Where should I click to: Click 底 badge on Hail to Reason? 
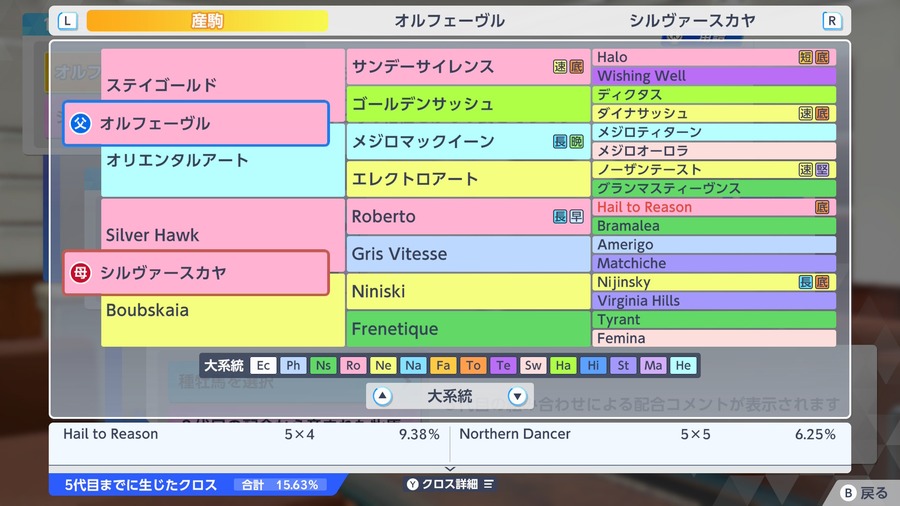(822, 207)
